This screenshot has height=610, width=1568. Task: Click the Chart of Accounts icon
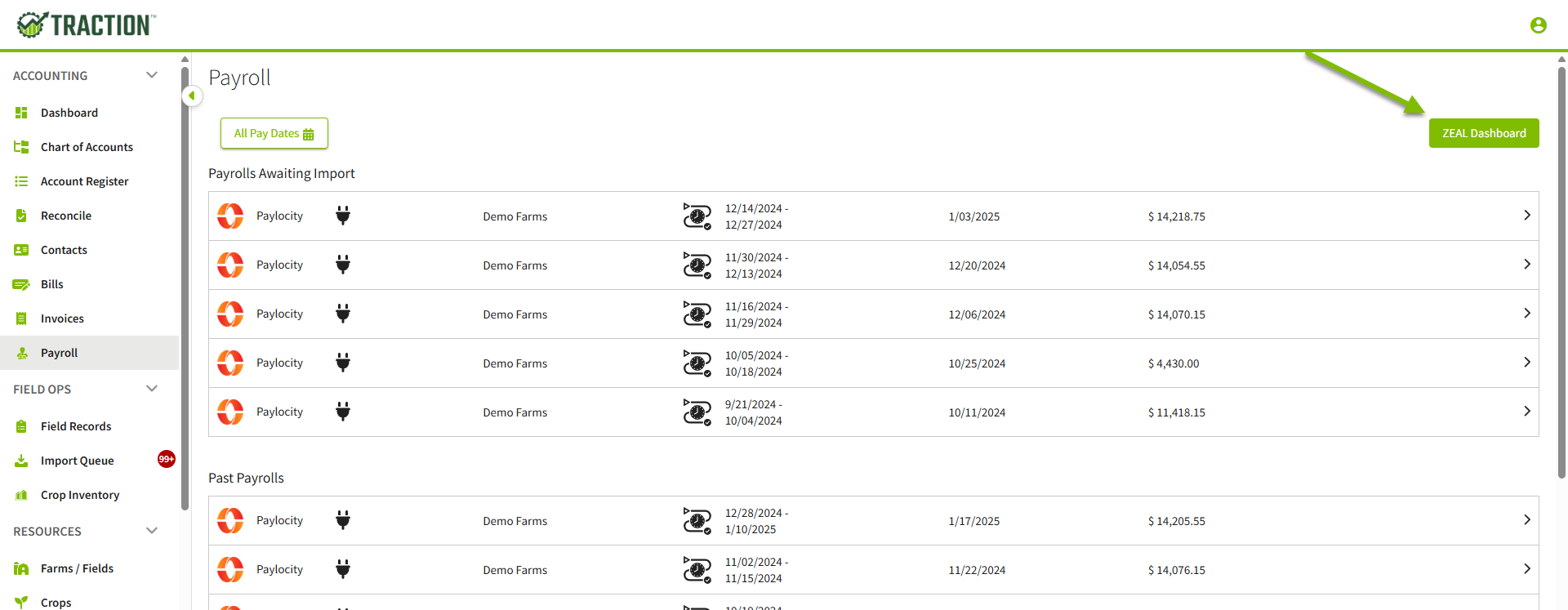pos(21,147)
